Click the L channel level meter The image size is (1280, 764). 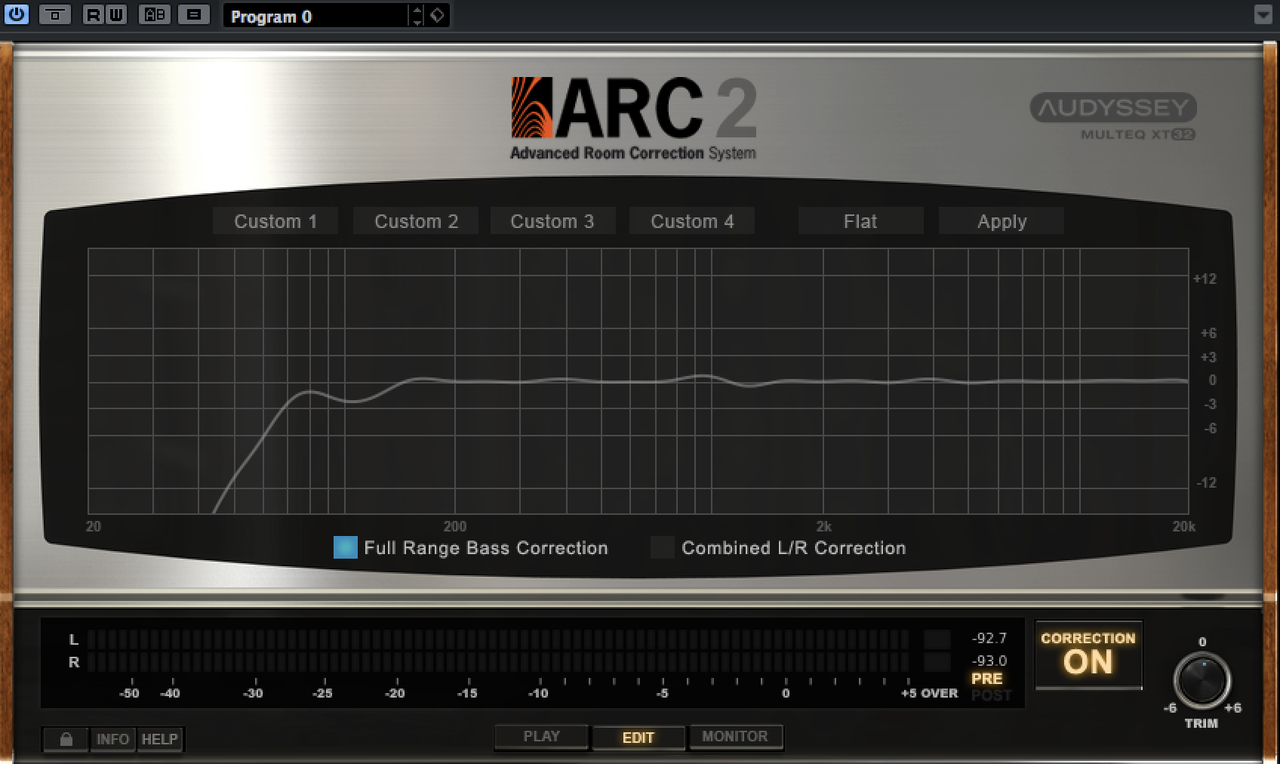[x=498, y=638]
